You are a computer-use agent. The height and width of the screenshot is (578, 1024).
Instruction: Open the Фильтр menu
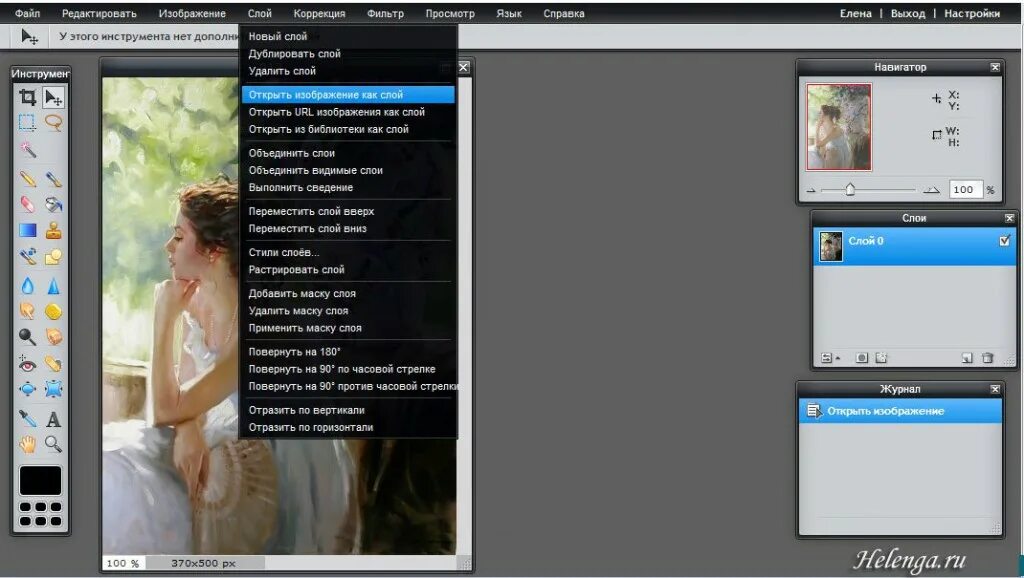[385, 13]
